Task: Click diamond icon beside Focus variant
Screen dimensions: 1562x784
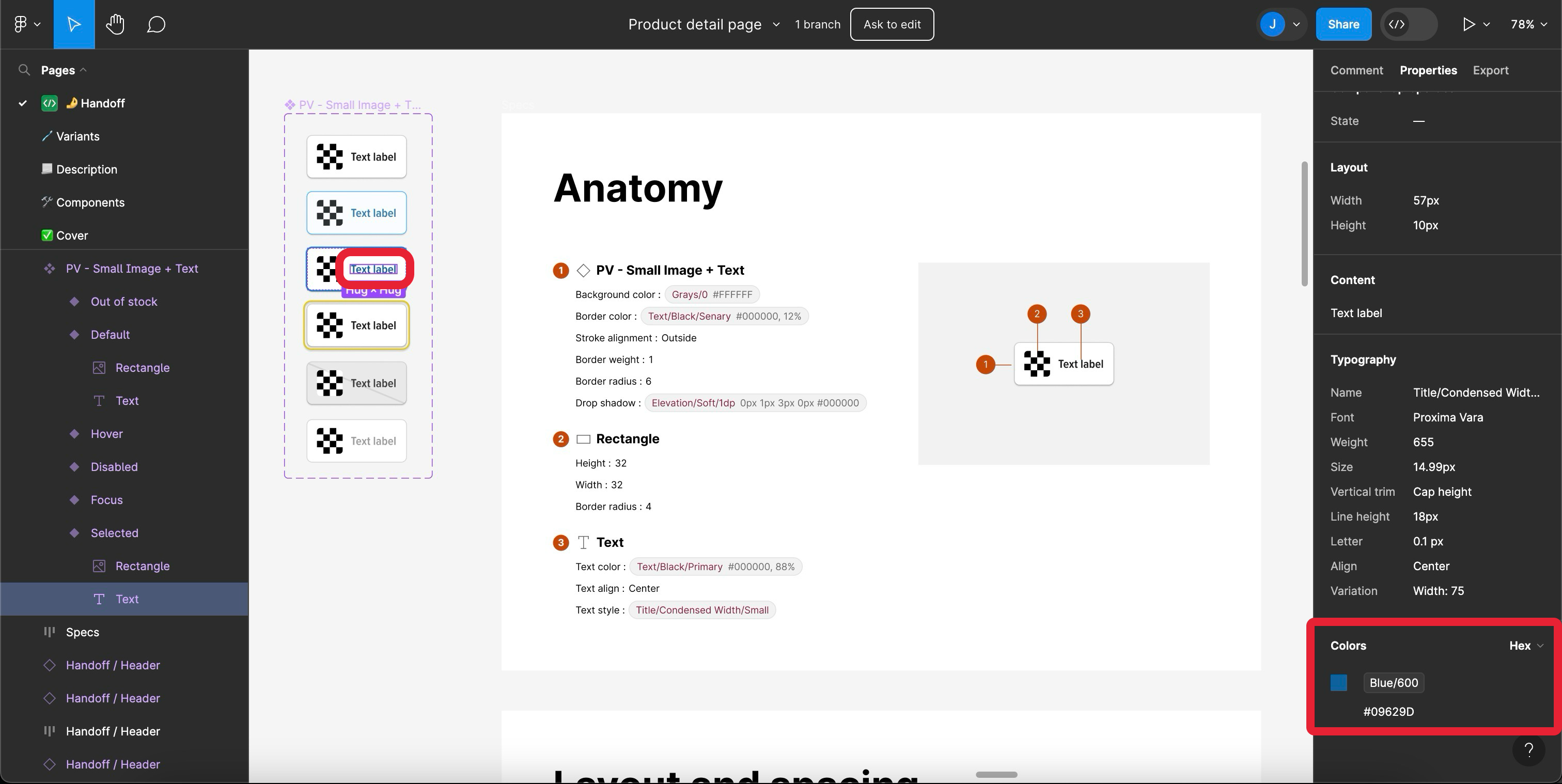Action: click(74, 499)
